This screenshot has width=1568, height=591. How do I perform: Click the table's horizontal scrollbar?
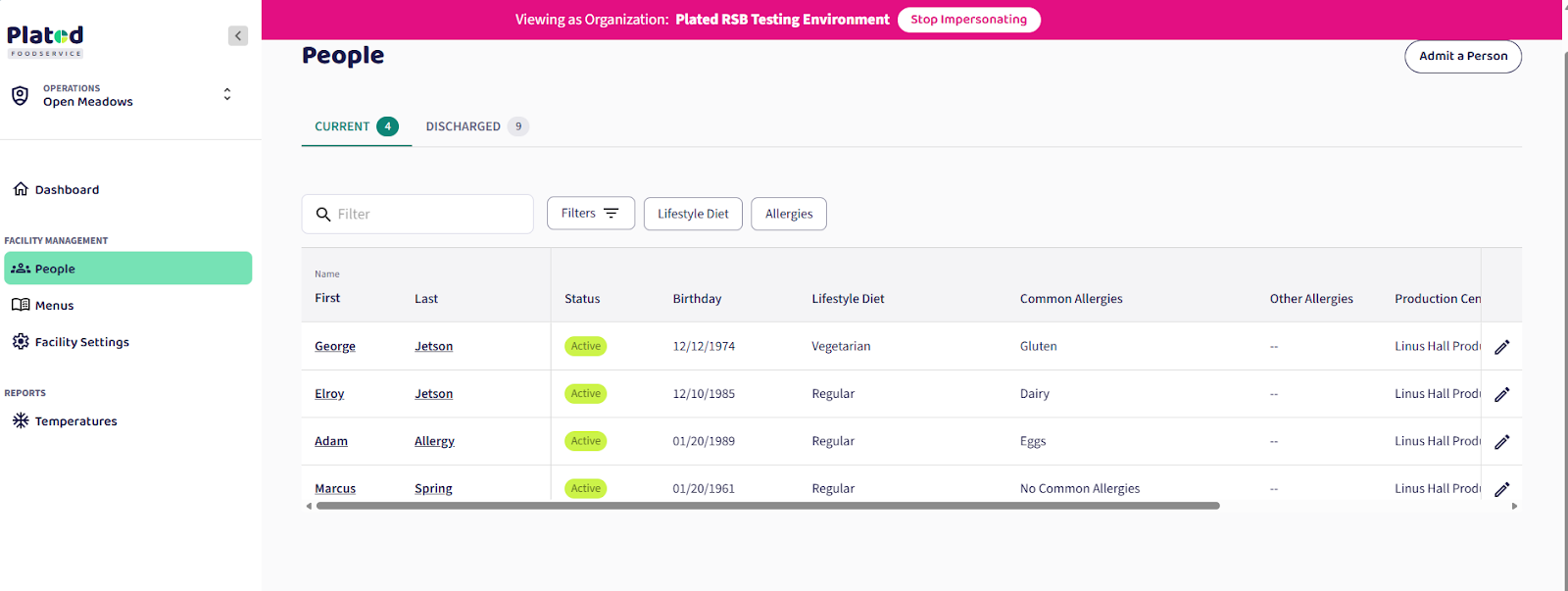coord(767,506)
